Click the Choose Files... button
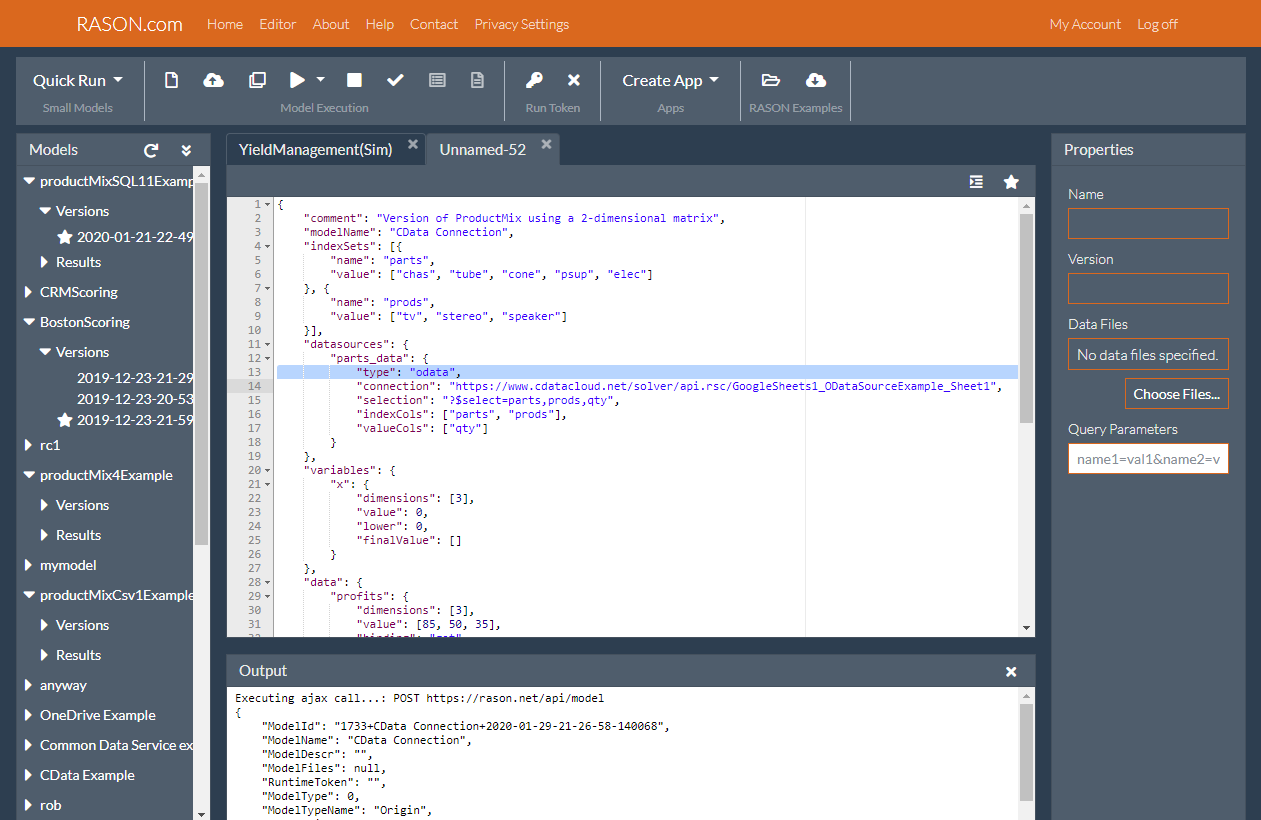The image size is (1261, 820). click(1176, 394)
